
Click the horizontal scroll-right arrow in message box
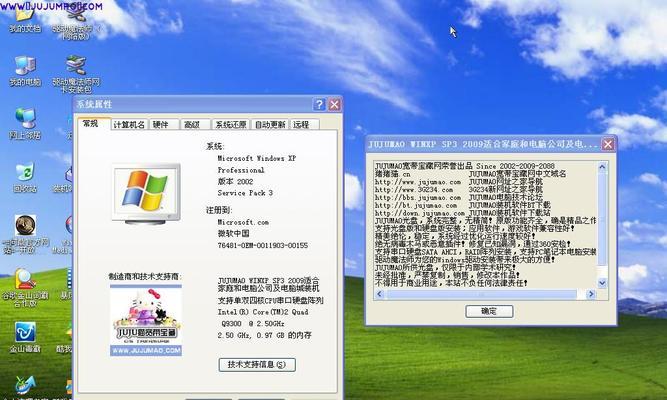coord(590,294)
